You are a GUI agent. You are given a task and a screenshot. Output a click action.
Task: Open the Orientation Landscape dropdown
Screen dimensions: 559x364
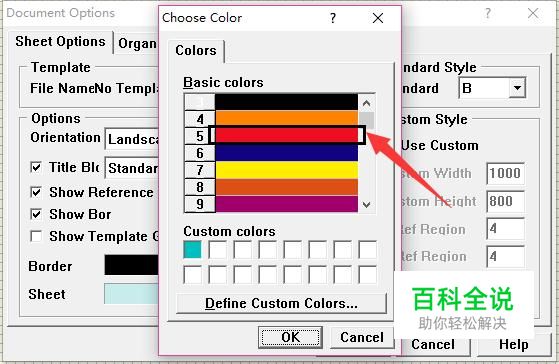tap(132, 139)
